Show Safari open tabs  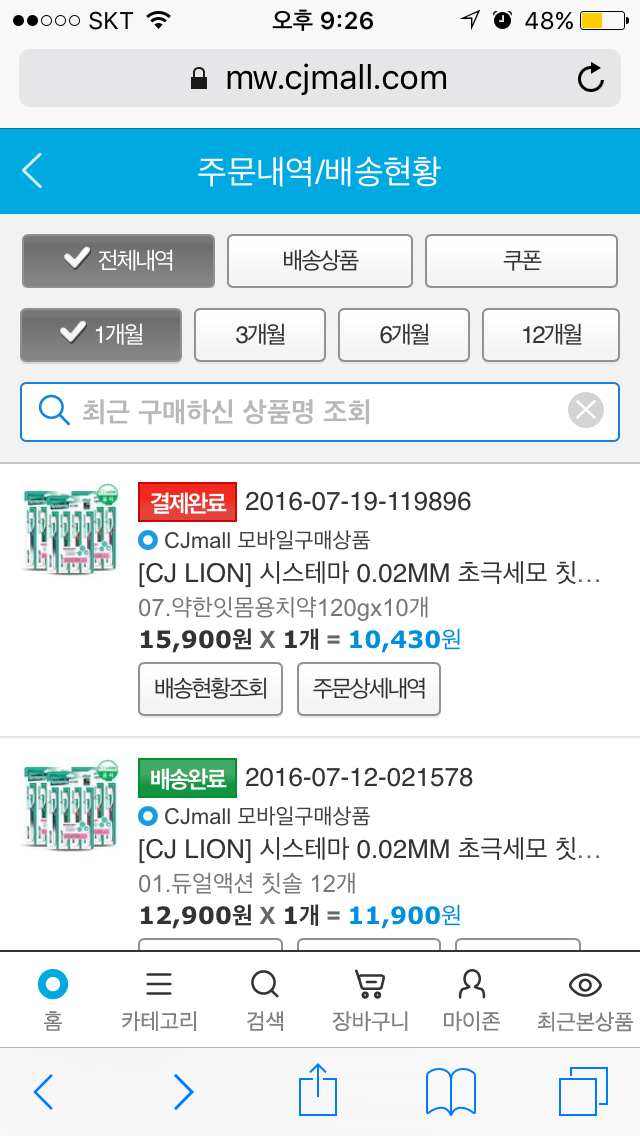click(x=583, y=1091)
